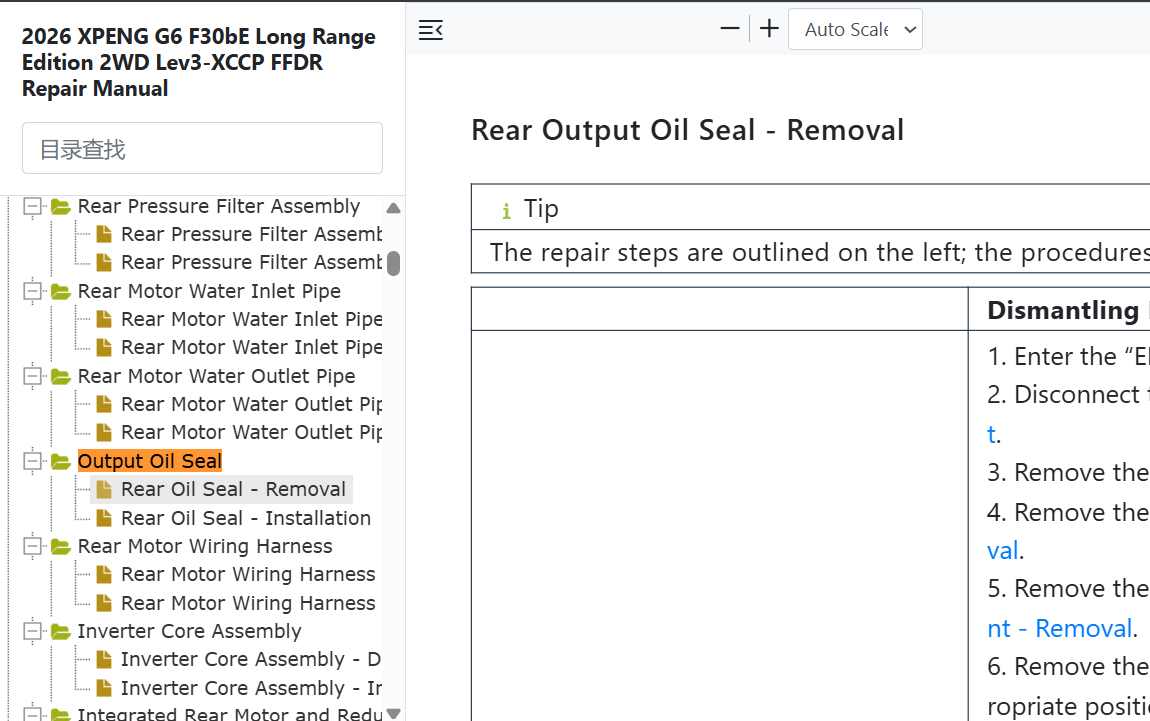Open Inverter Core Assembly - D page
Viewport: 1150px width, 721px height.
click(251, 659)
